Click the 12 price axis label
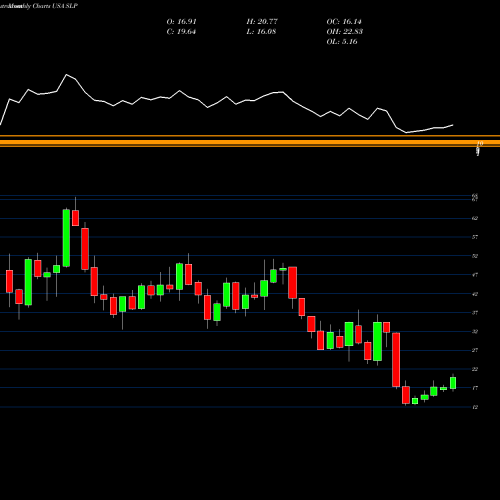500x500 pixels. tap(475, 407)
